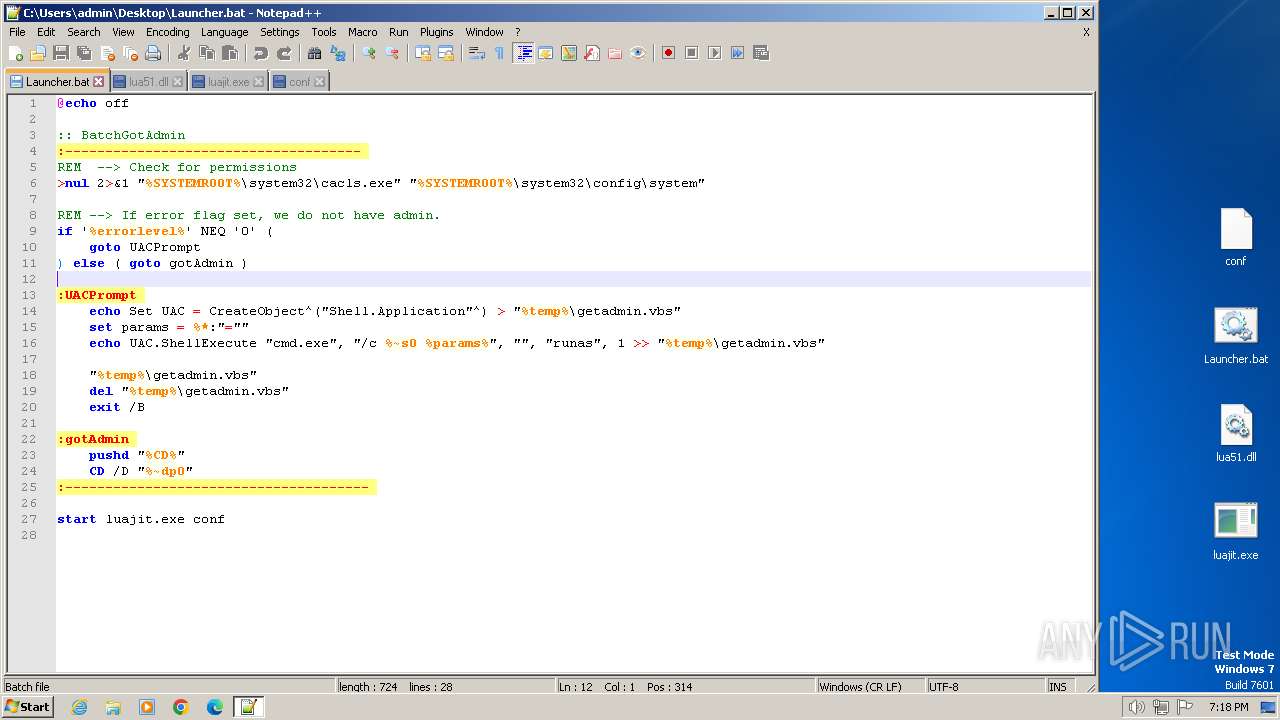Image resolution: width=1280 pixels, height=720 pixels.
Task: Switch to the conf tab
Action: tap(299, 82)
